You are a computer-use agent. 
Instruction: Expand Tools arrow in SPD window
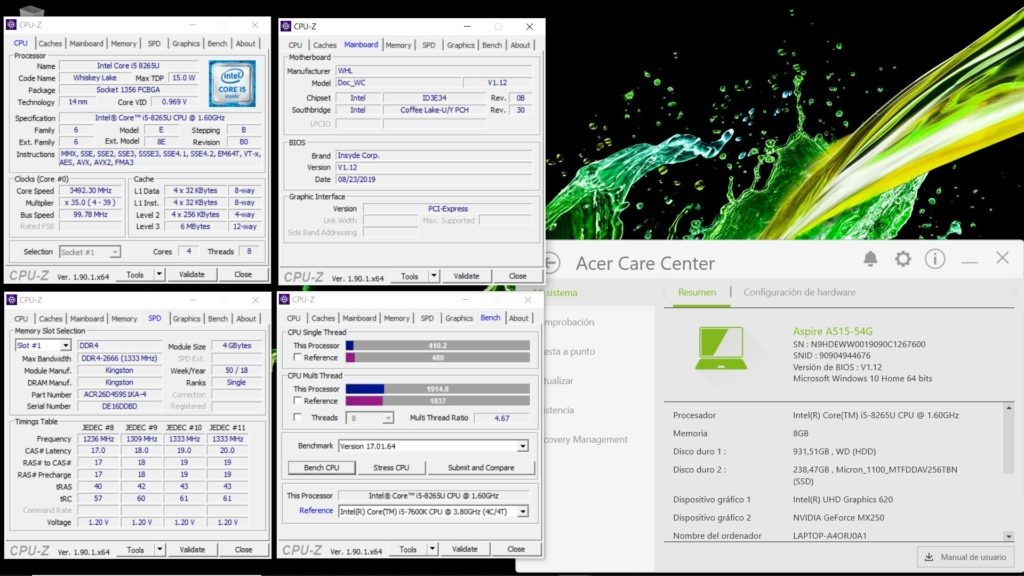tap(159, 550)
